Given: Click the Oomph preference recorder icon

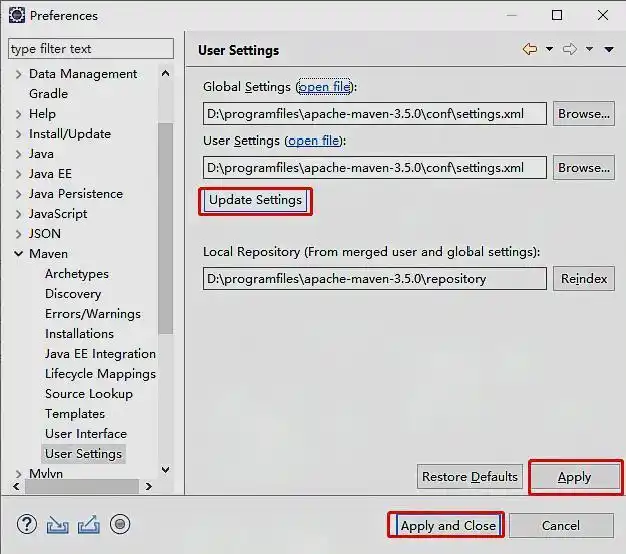Looking at the screenshot, I should click(120, 524).
